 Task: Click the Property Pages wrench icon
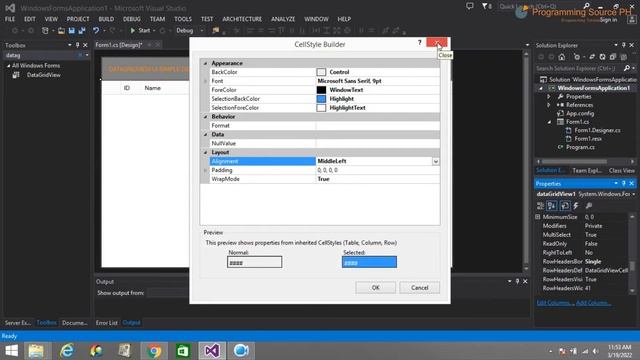tap(589, 206)
